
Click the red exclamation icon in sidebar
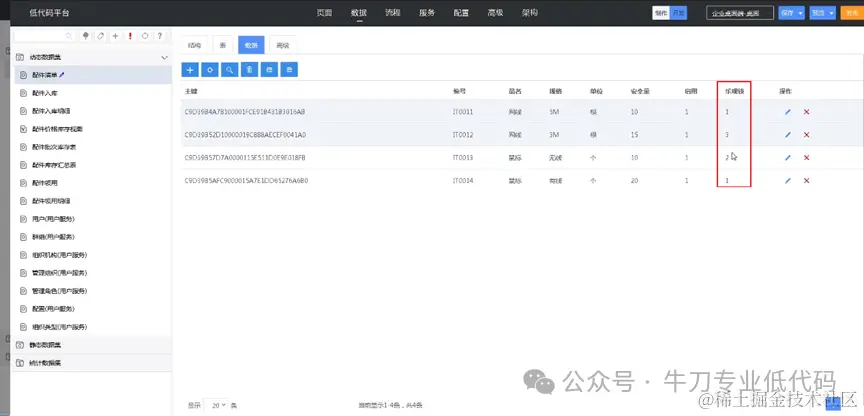coord(130,36)
